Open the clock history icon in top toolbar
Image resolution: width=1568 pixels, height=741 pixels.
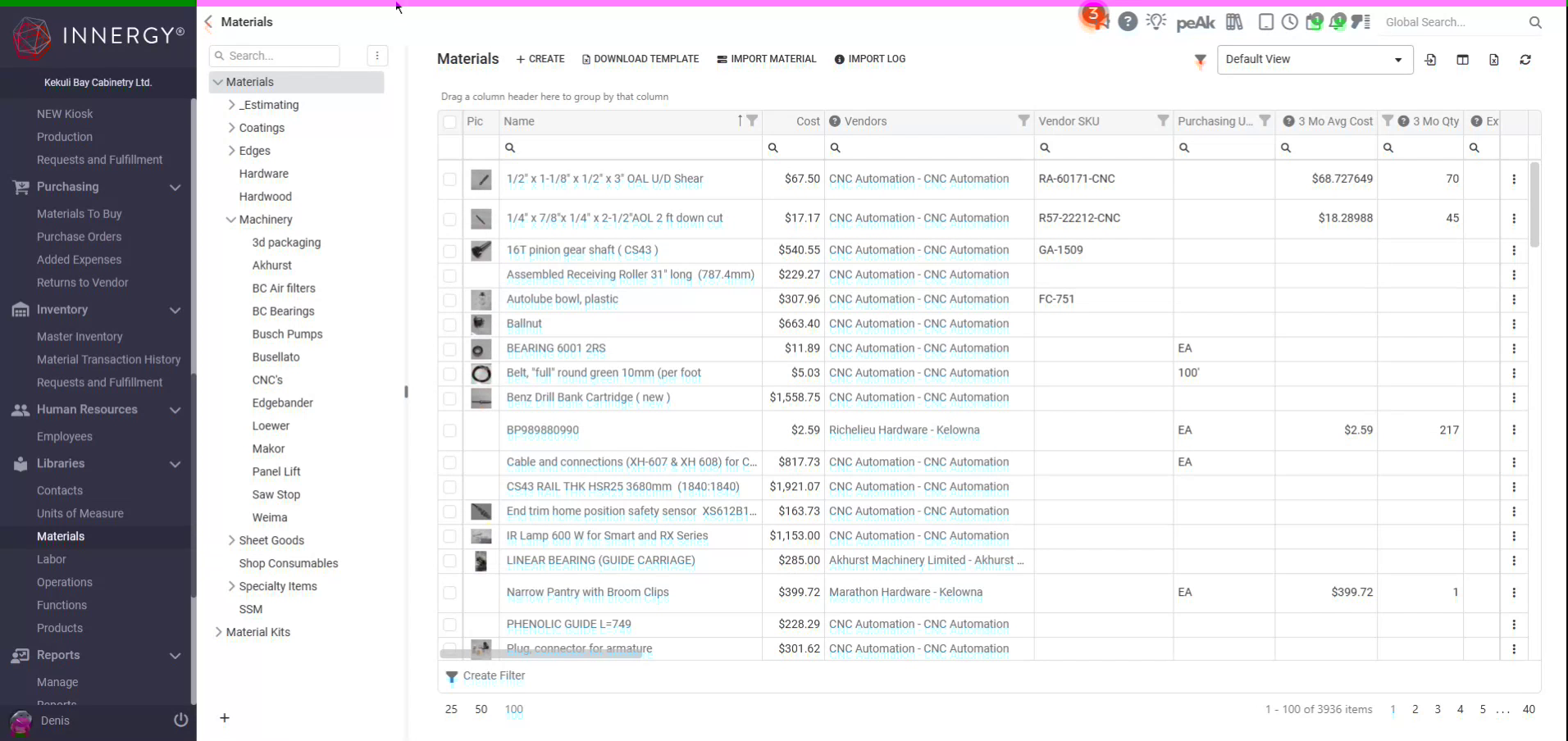pos(1290,22)
